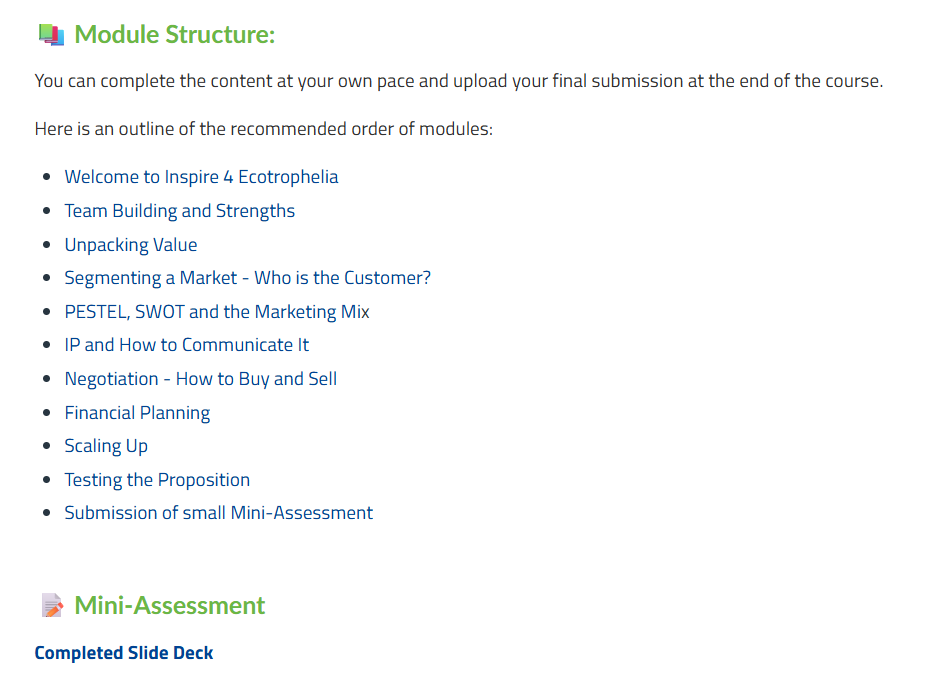Visit PESTEL, SWOT and the Marketing Mix
This screenshot has height=688, width=925.
click(217, 312)
